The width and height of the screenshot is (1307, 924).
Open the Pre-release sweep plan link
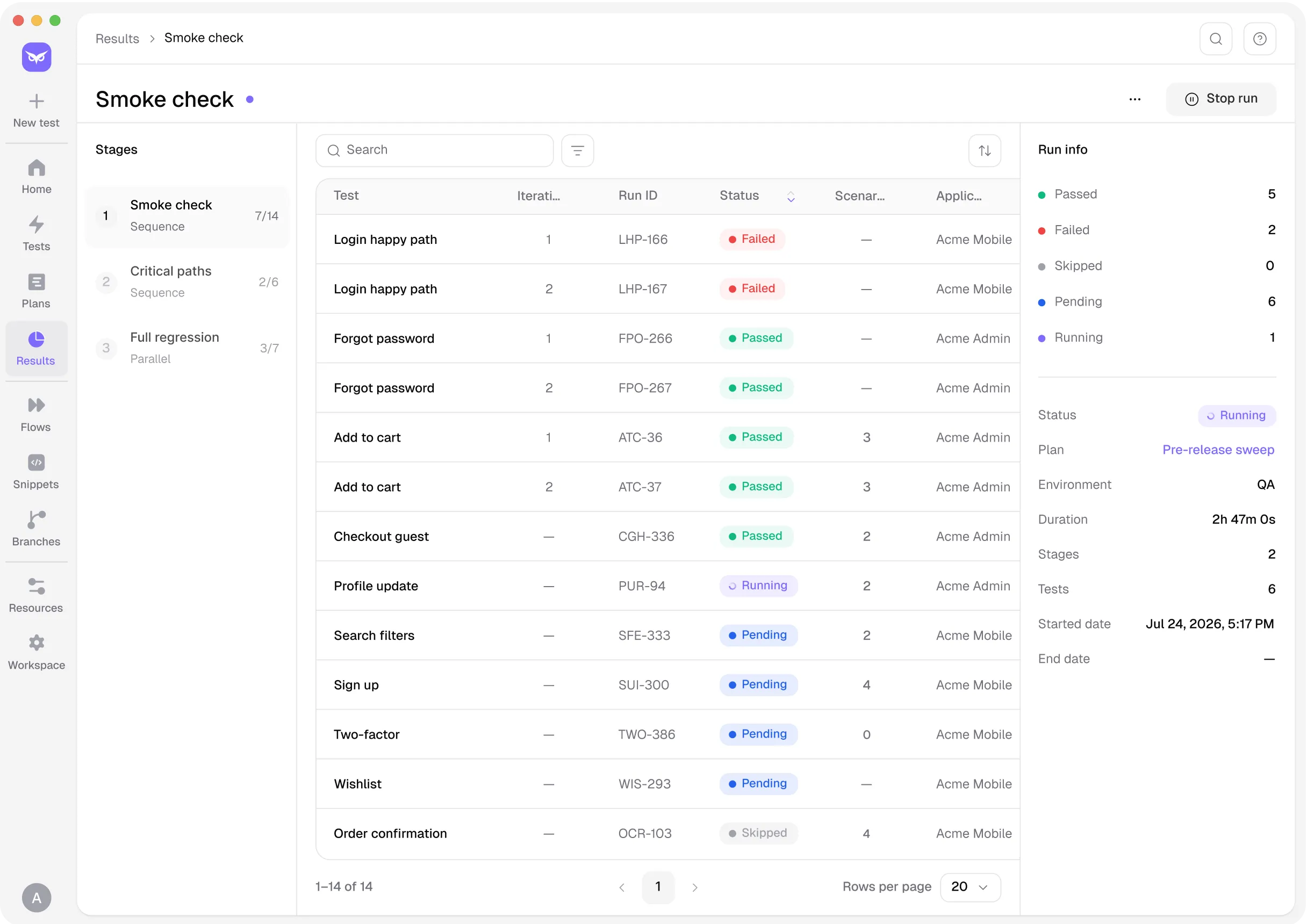[1218, 450]
